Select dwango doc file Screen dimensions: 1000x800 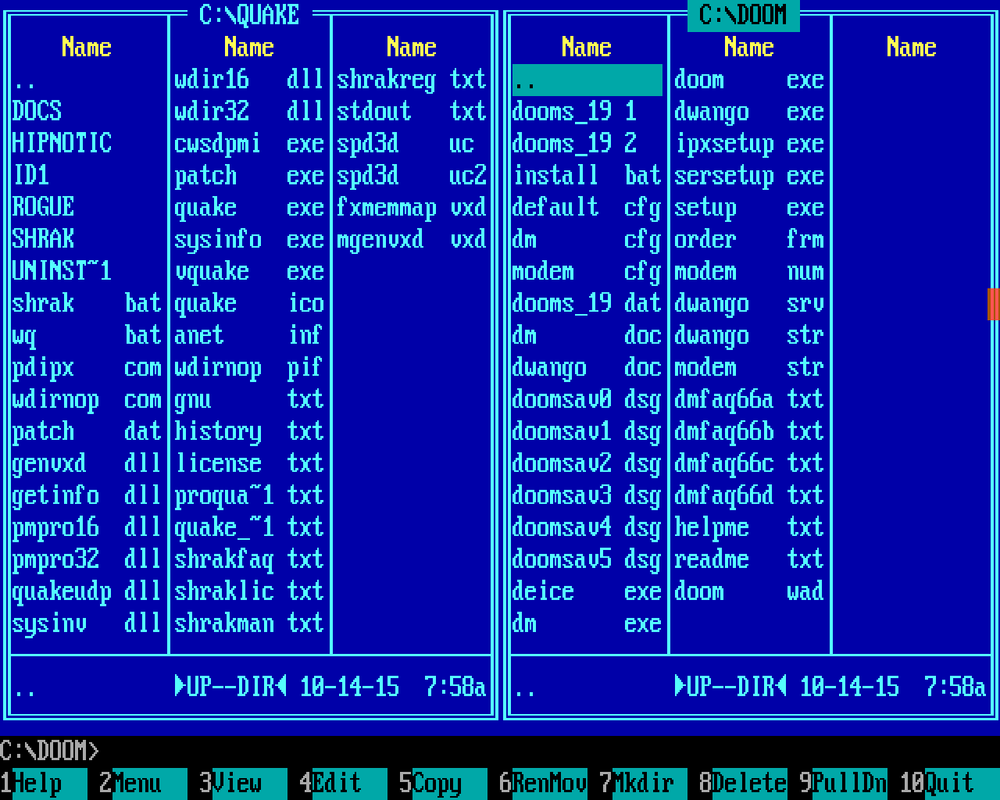coord(587,368)
